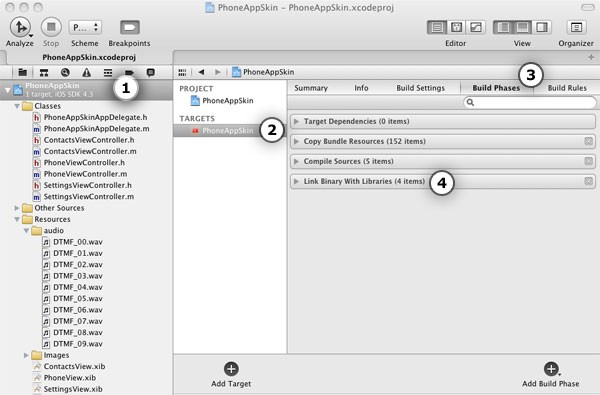Toggle the Debug area visibility
600x395 pixels.
tap(522, 27)
